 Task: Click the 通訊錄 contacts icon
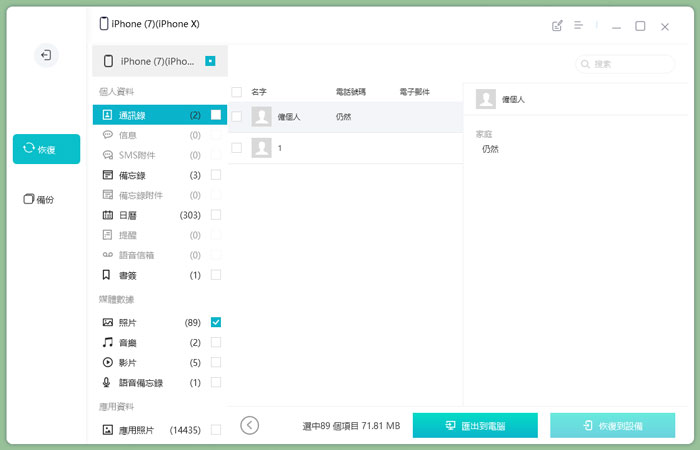(x=108, y=115)
